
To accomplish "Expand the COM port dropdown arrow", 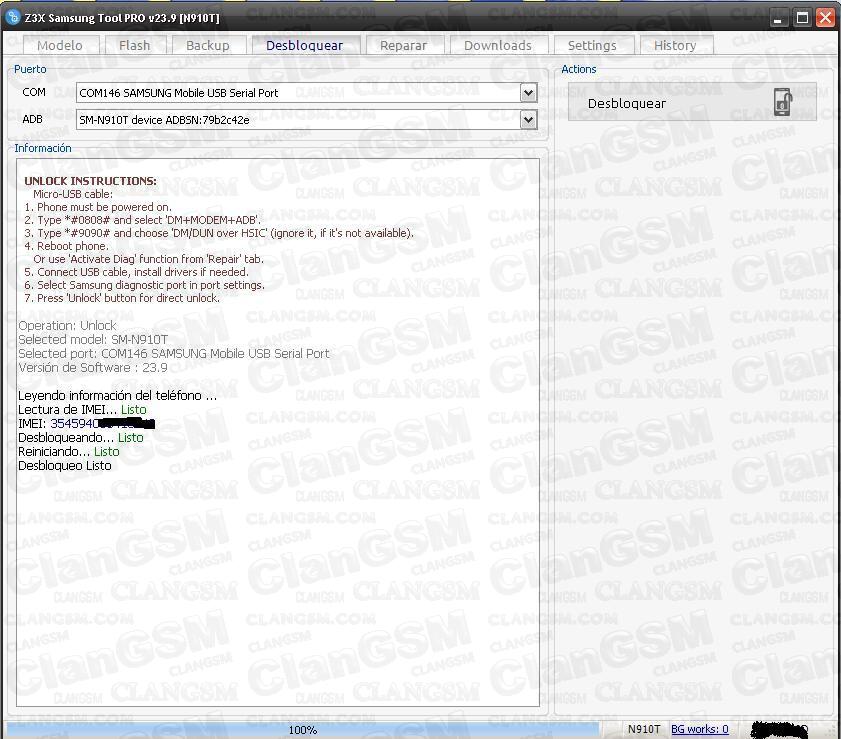I will [x=528, y=93].
